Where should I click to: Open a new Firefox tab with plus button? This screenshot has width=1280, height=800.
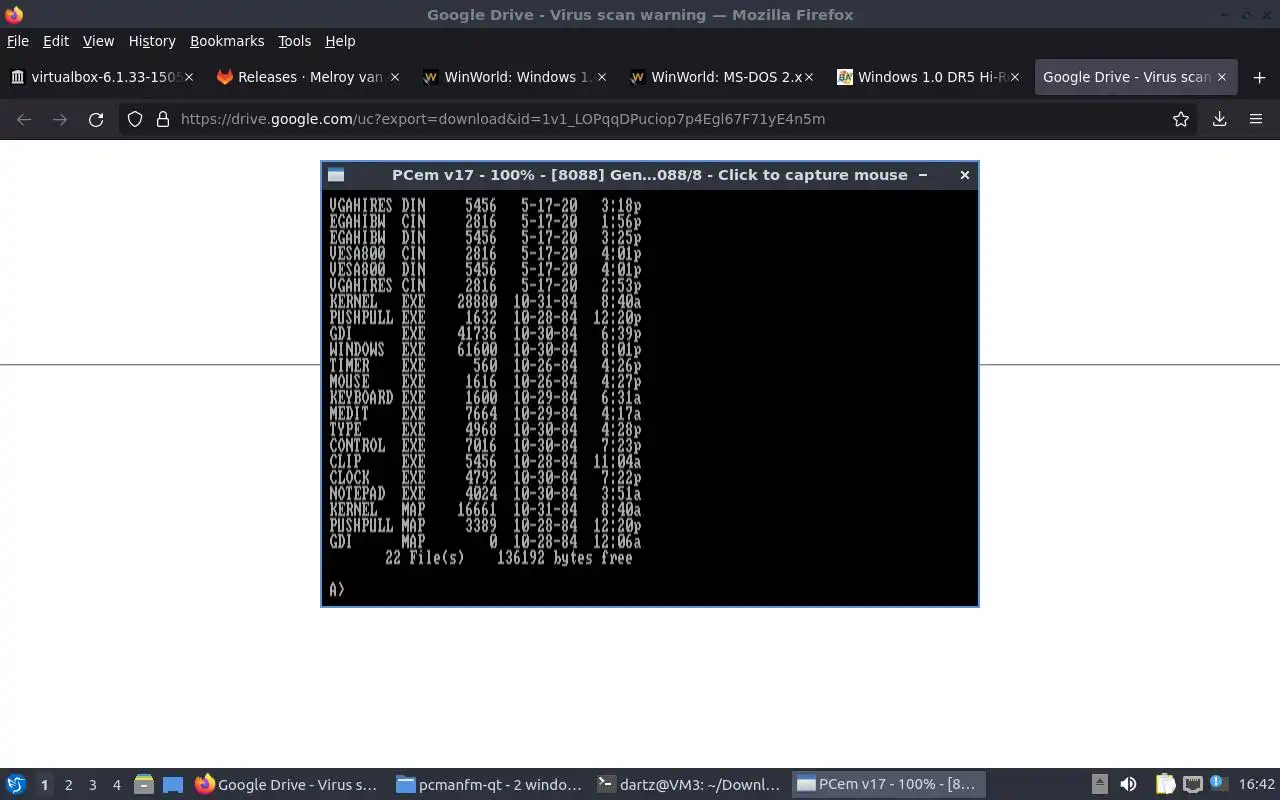[1259, 77]
